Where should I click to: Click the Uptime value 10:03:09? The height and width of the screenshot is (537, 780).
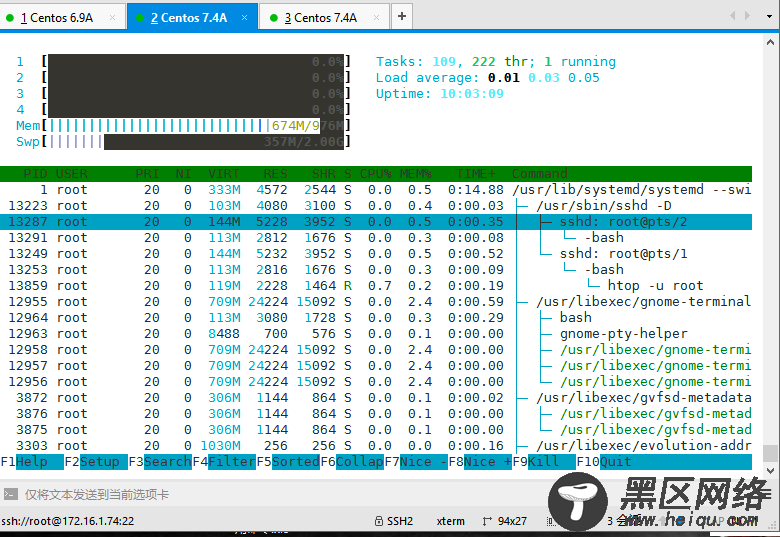[472, 94]
